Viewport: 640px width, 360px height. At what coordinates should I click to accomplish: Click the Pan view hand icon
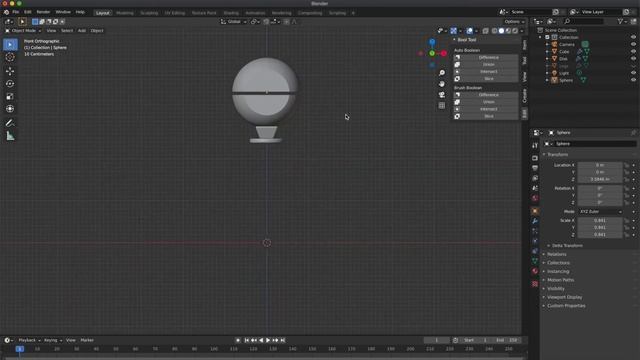[442, 84]
